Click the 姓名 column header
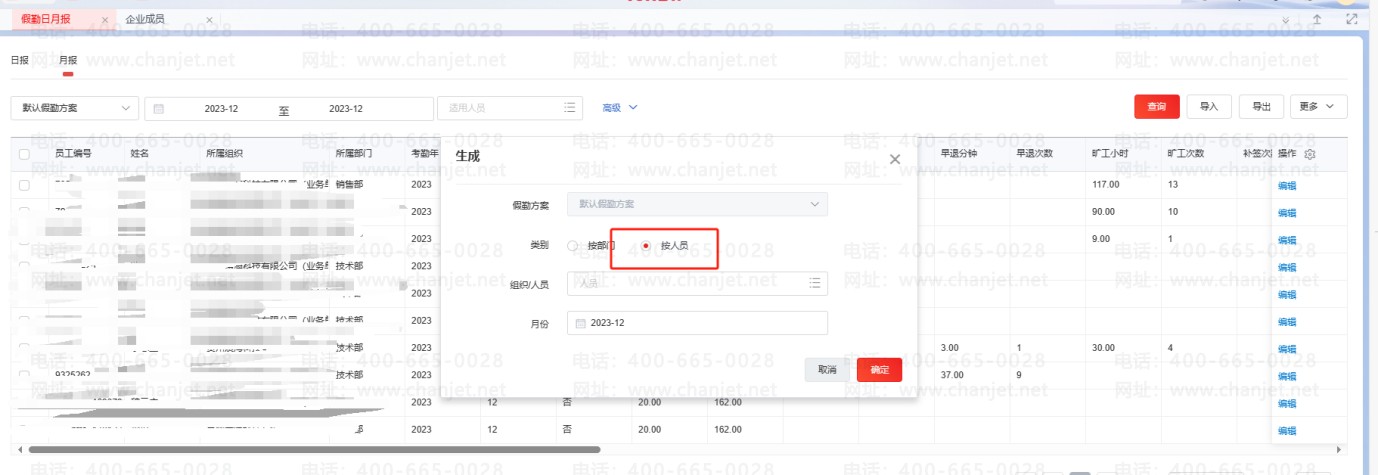Screen dimensions: 1378x475 (140, 154)
